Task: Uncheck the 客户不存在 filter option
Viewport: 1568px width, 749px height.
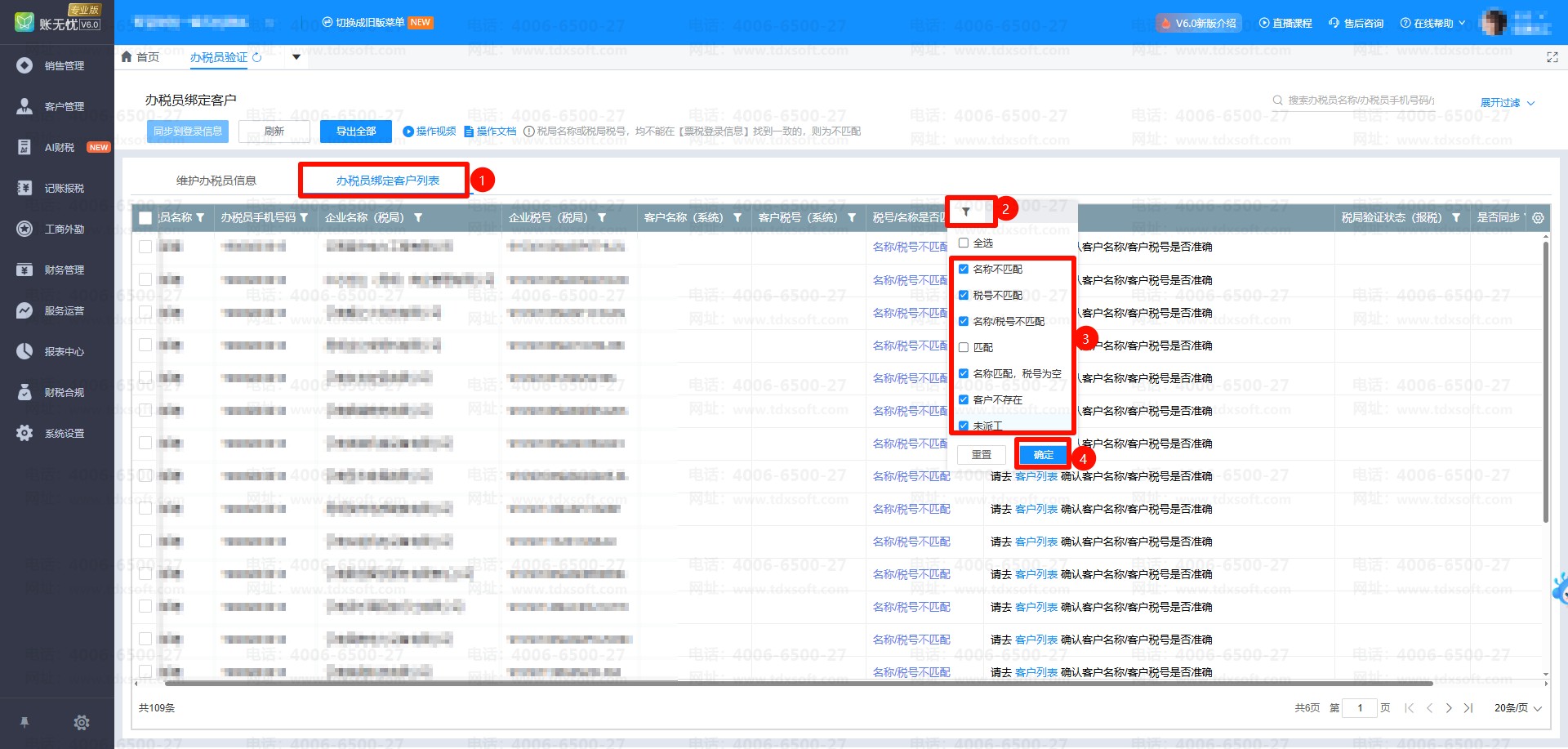Action: point(964,400)
